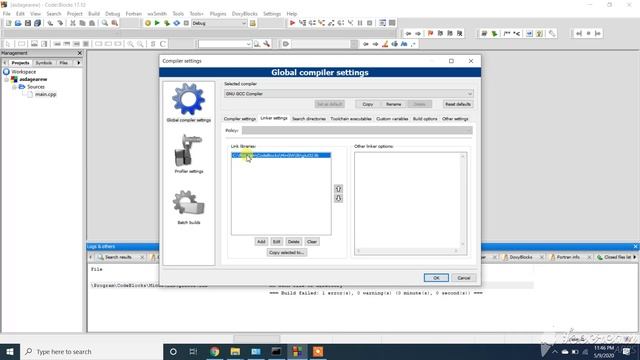640x360 pixels.
Task: Open Policy dropdown in Linker settings
Action: (x=357, y=130)
